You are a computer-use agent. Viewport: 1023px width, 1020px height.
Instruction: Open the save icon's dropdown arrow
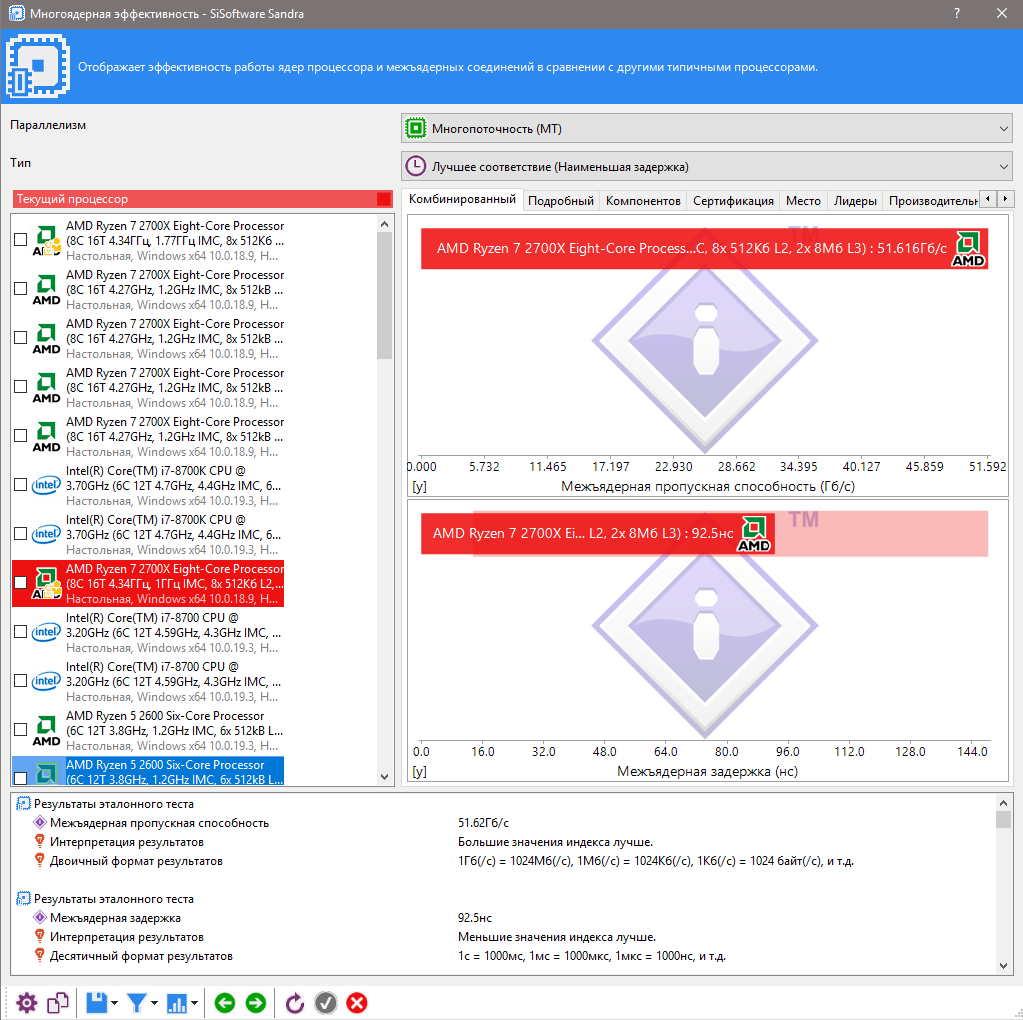115,1003
